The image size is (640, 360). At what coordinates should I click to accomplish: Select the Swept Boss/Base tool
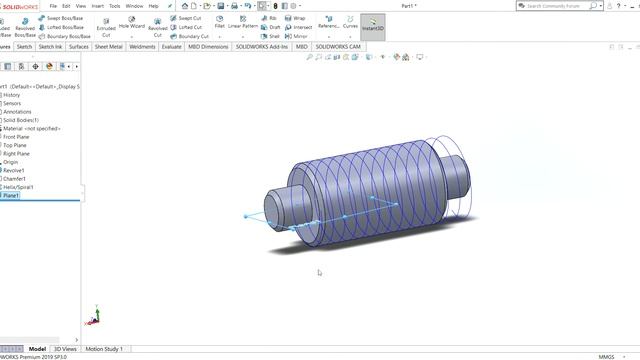tap(61, 18)
